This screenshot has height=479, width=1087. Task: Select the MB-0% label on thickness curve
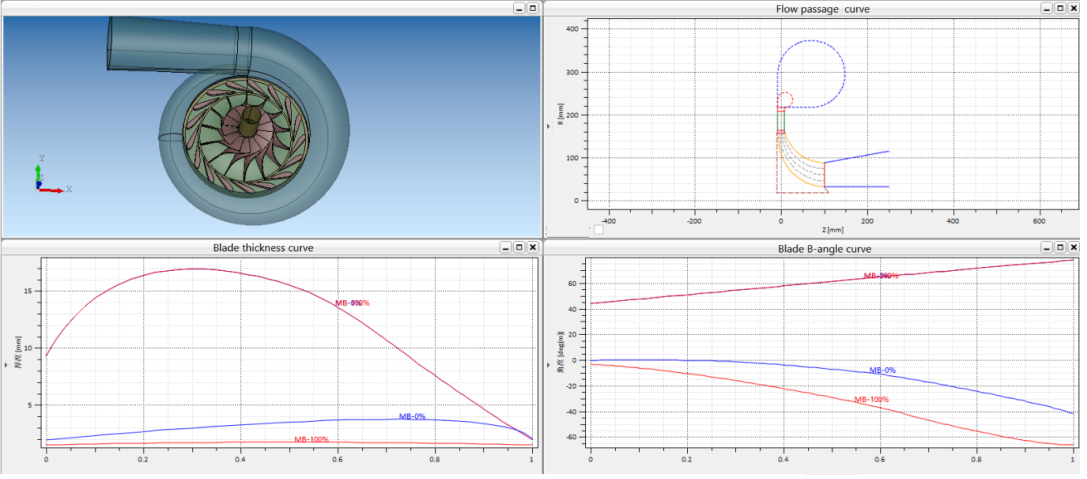click(x=412, y=416)
